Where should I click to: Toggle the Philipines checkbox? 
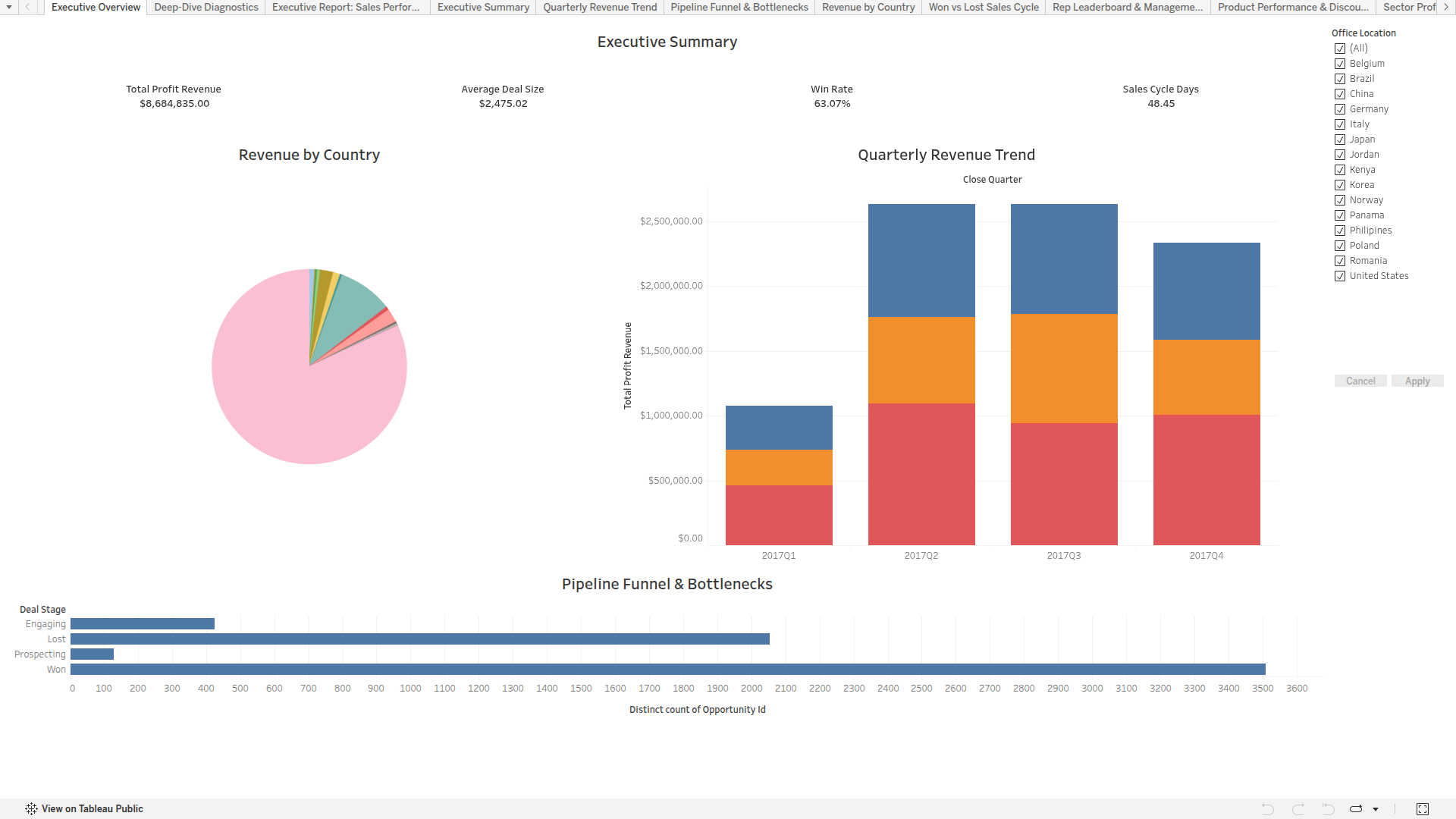click(x=1340, y=231)
